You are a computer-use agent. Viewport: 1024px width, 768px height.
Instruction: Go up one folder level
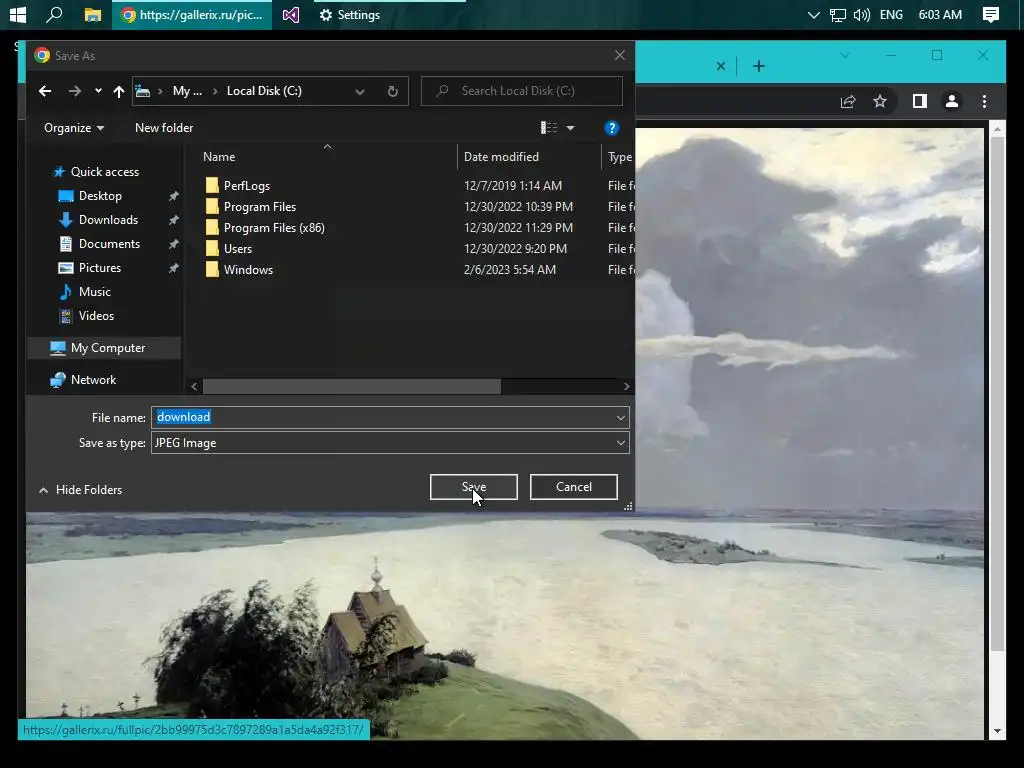(x=118, y=91)
